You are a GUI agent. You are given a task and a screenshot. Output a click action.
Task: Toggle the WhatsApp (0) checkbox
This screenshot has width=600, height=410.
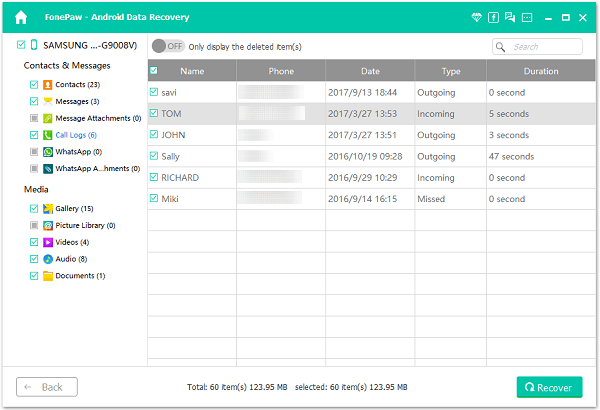[x=34, y=152]
